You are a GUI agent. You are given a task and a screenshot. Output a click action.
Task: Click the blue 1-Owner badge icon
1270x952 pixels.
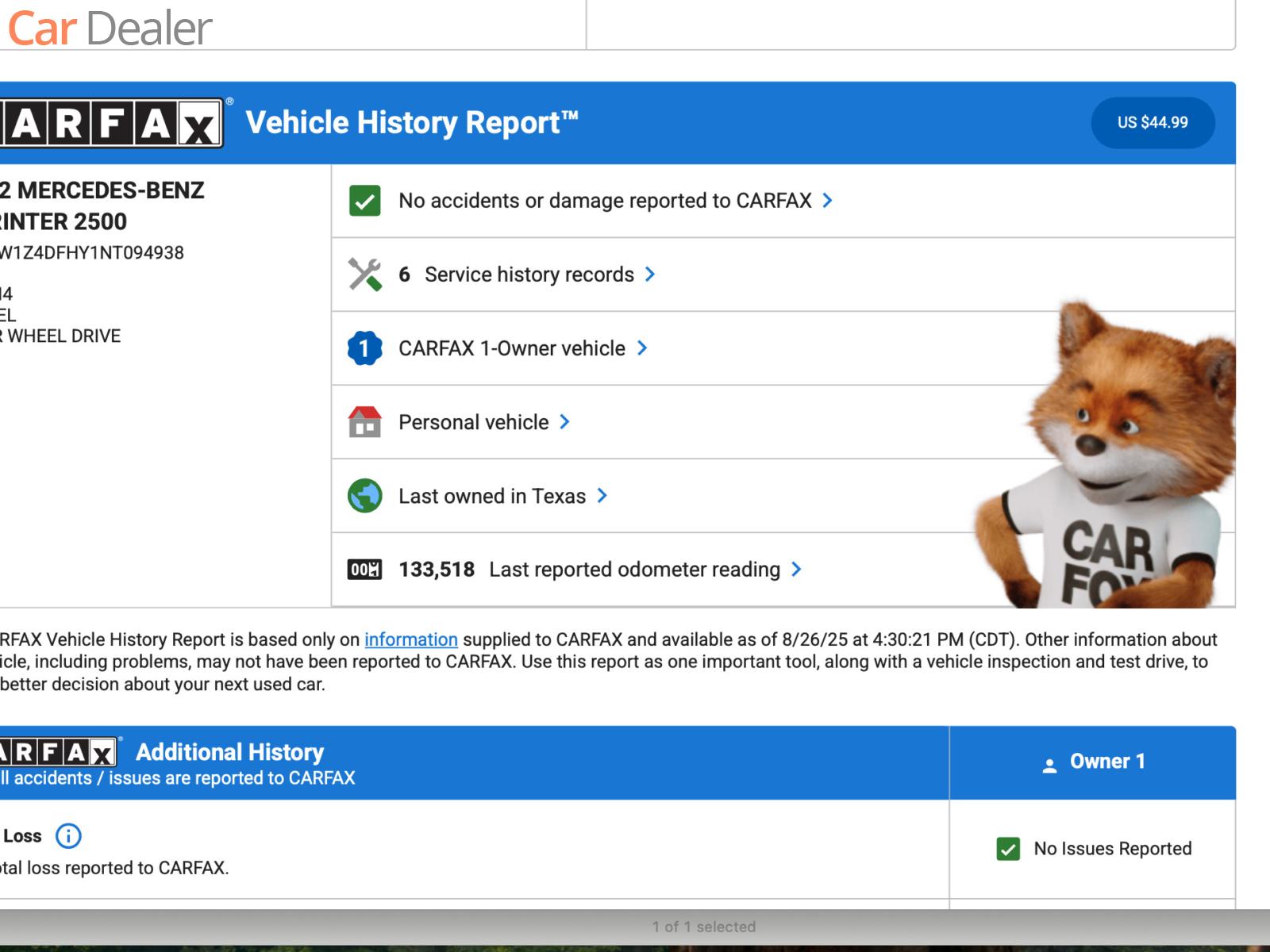pos(364,348)
